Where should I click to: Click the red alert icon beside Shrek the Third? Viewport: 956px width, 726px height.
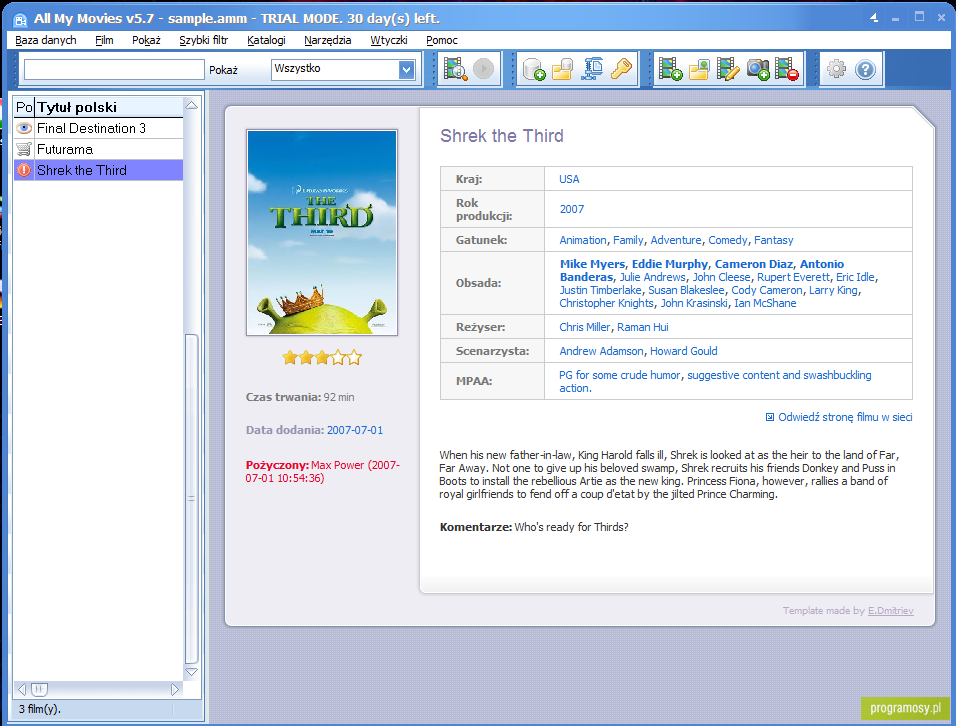point(24,170)
